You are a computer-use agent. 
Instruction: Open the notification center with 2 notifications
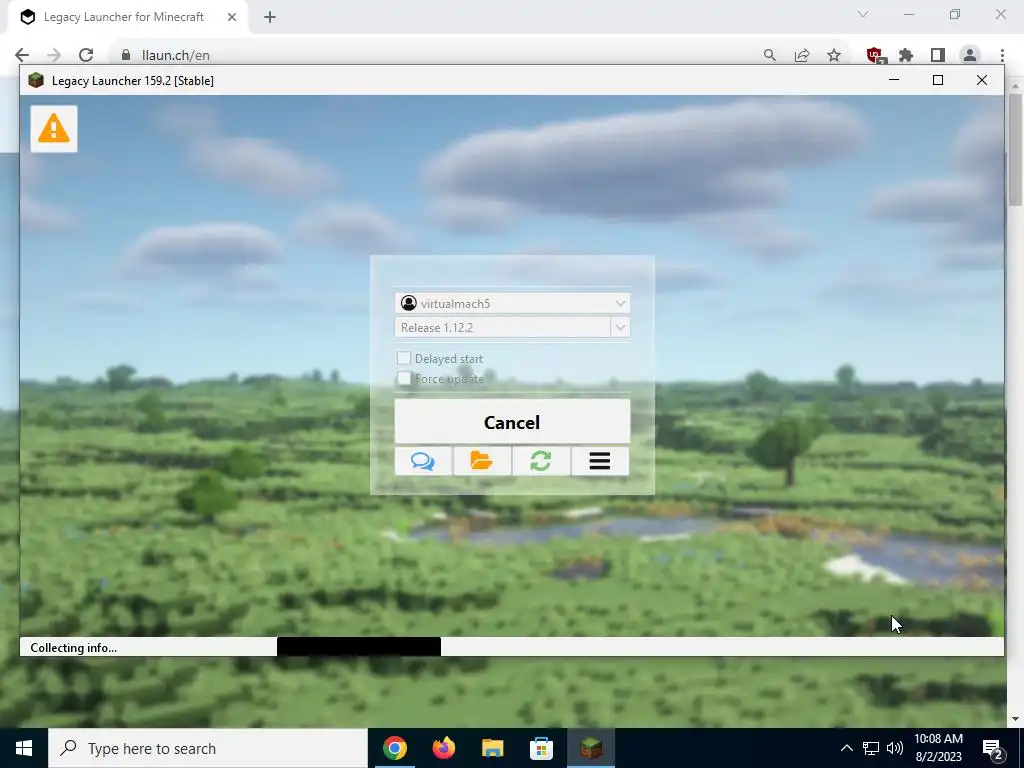pyautogui.click(x=993, y=748)
